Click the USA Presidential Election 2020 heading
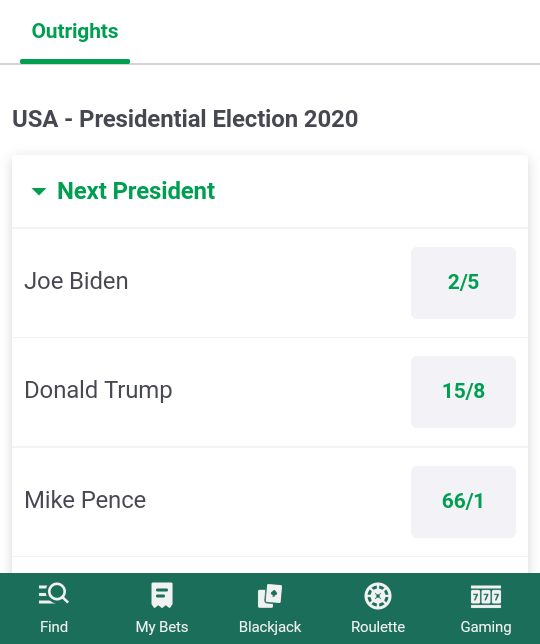 [185, 119]
